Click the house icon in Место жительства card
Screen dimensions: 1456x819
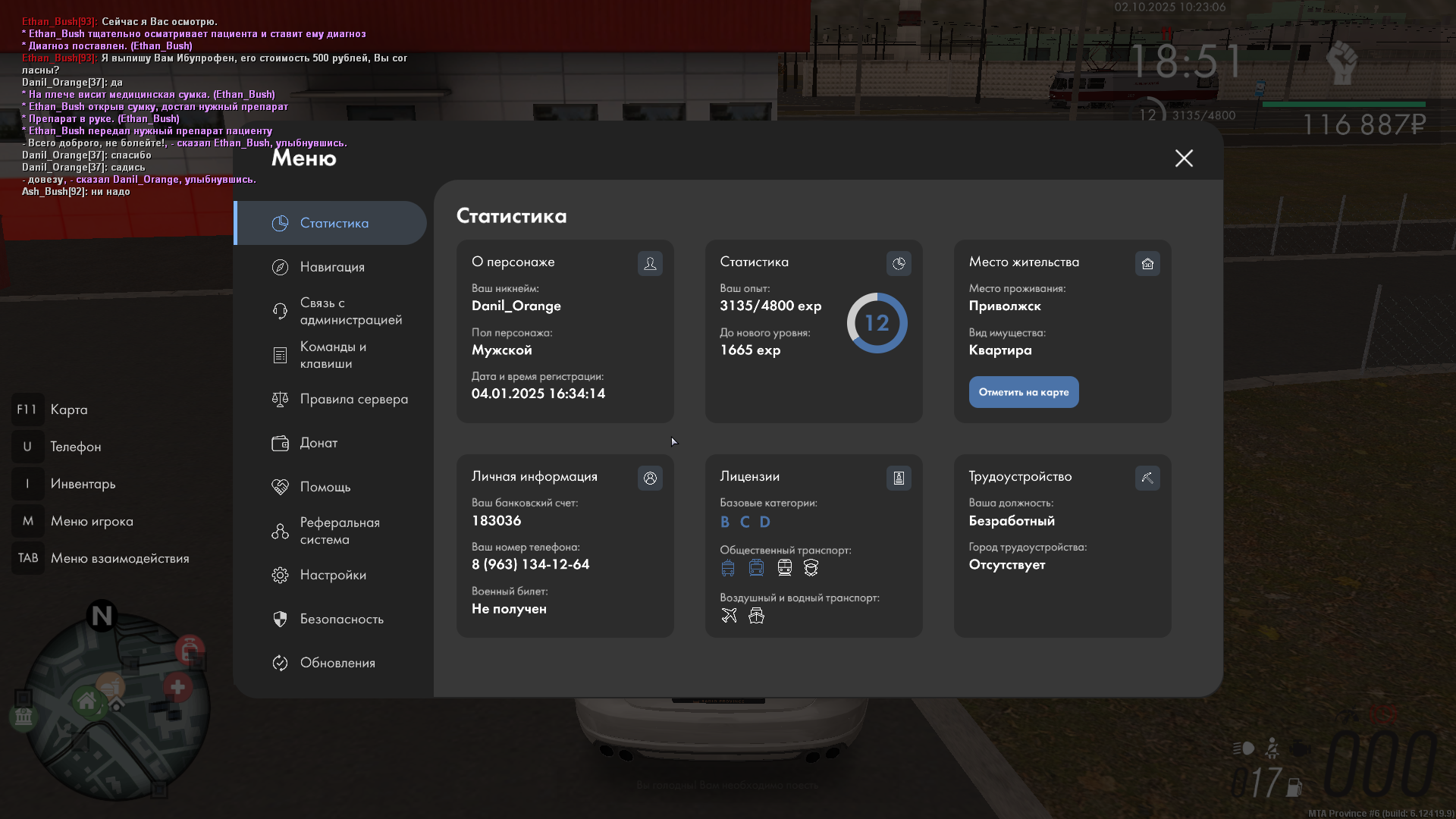click(x=1147, y=263)
